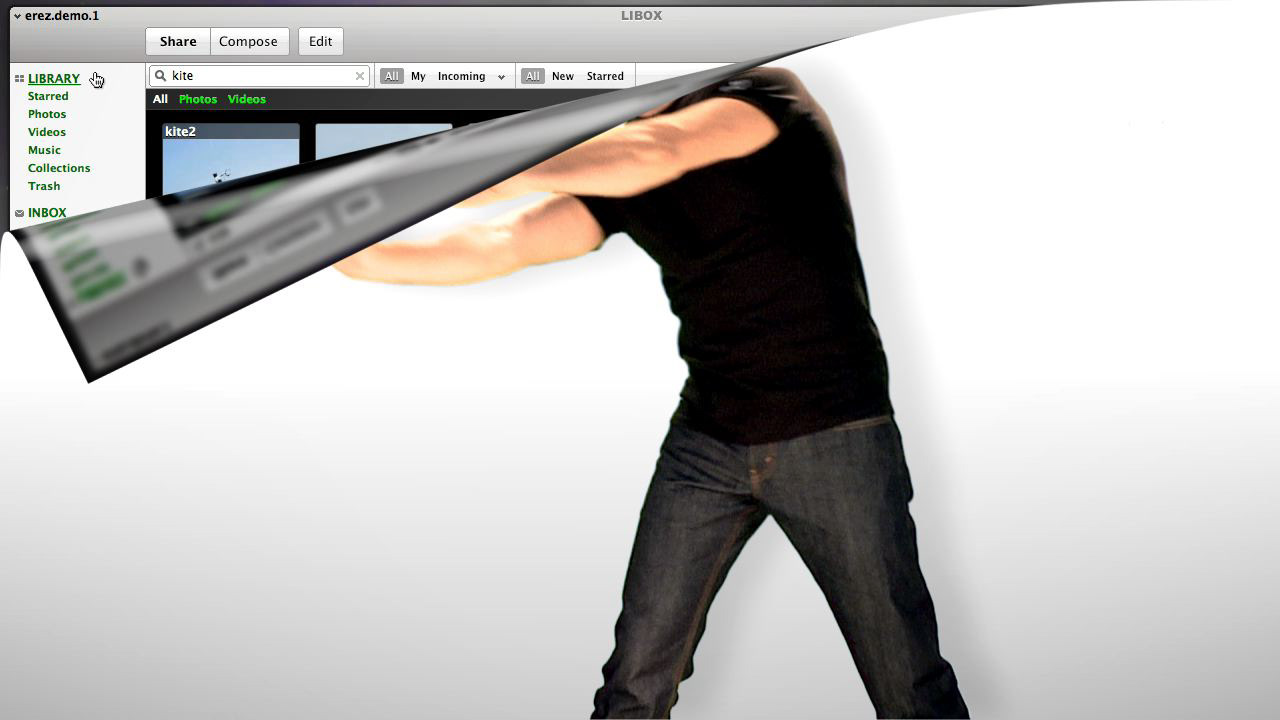The width and height of the screenshot is (1280, 720).
Task: Open the INBOX section
Action: [47, 213]
